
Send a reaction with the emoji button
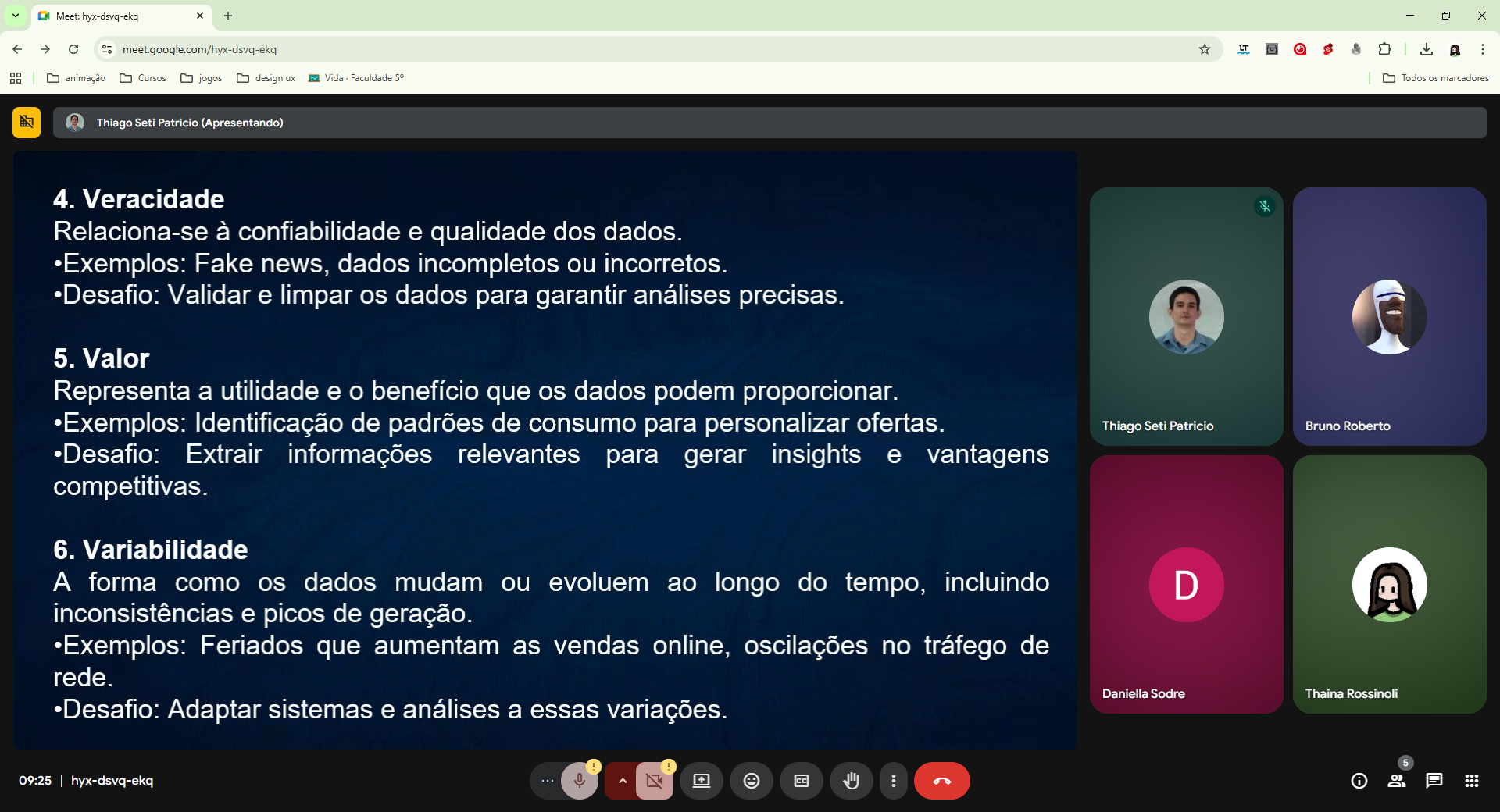point(752,781)
